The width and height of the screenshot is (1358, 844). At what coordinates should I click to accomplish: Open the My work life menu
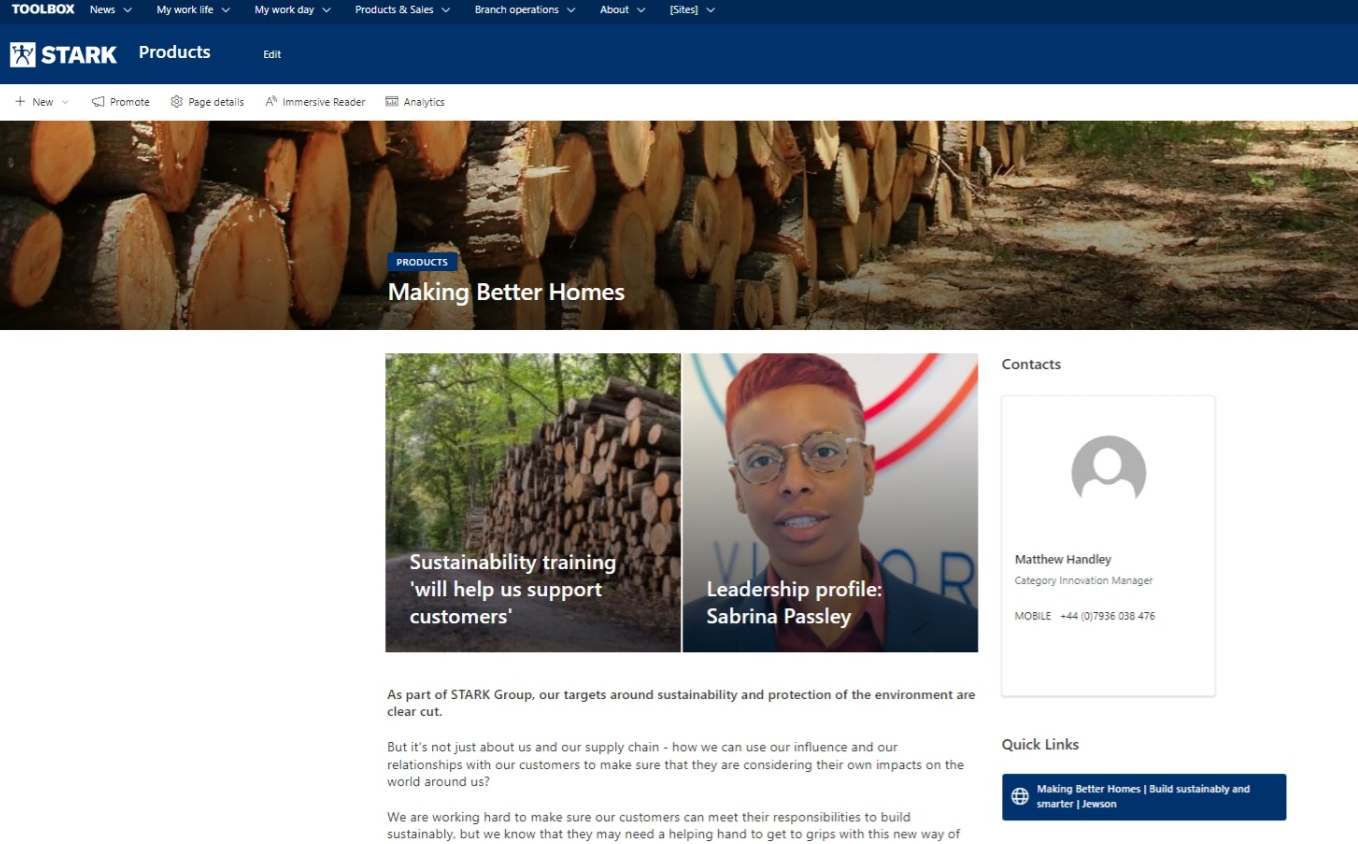point(185,10)
